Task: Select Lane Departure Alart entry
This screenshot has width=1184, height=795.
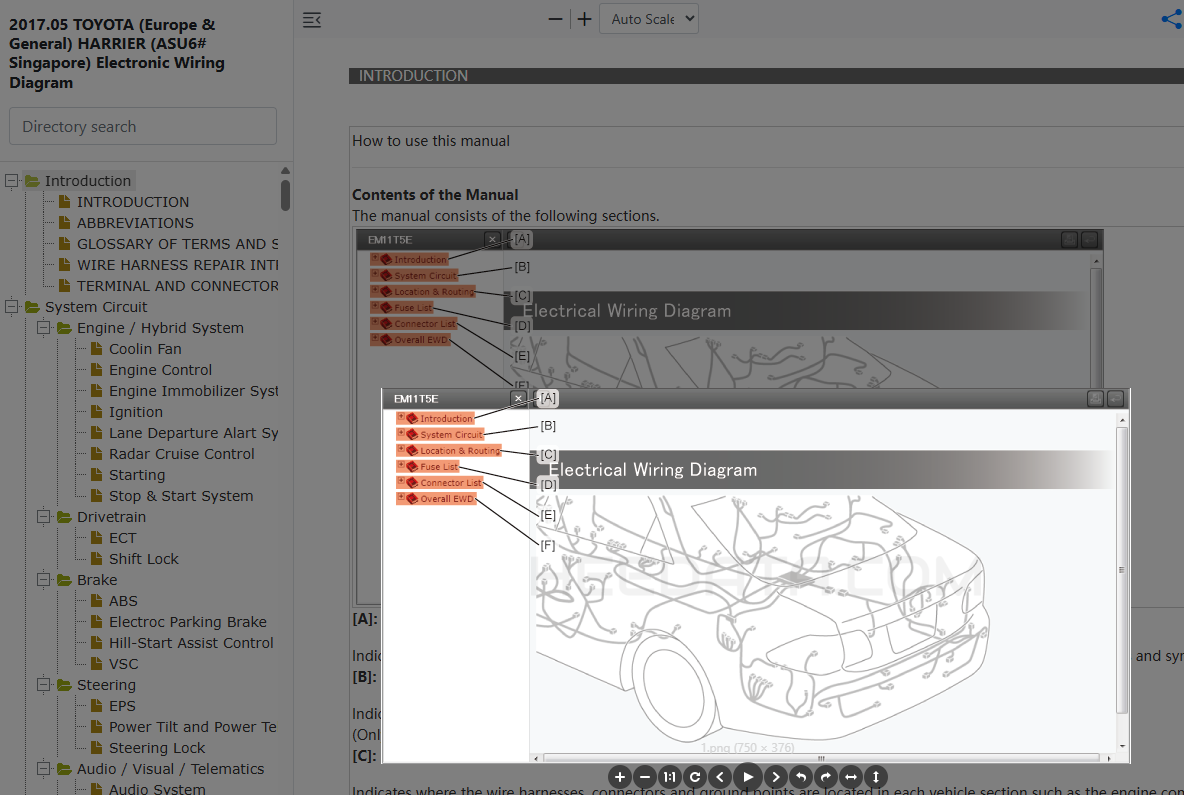Action: click(x=193, y=433)
